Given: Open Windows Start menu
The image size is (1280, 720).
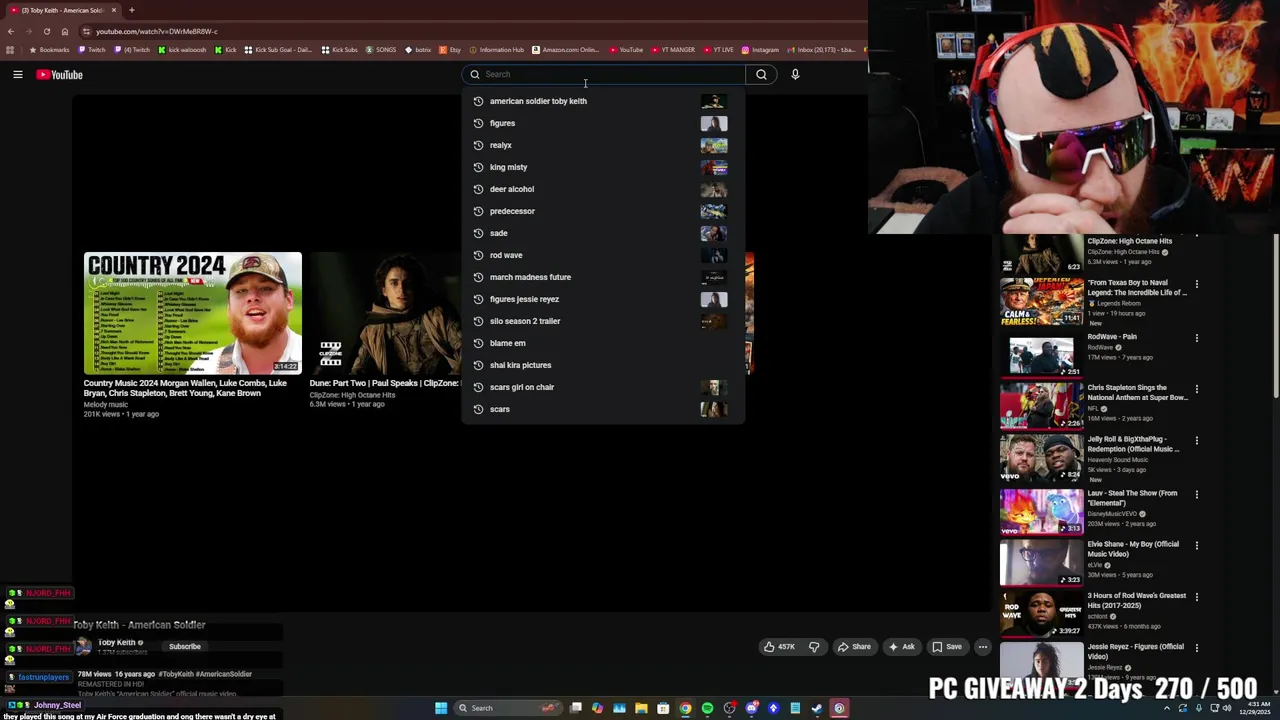Looking at the screenshot, I should click(441, 708).
